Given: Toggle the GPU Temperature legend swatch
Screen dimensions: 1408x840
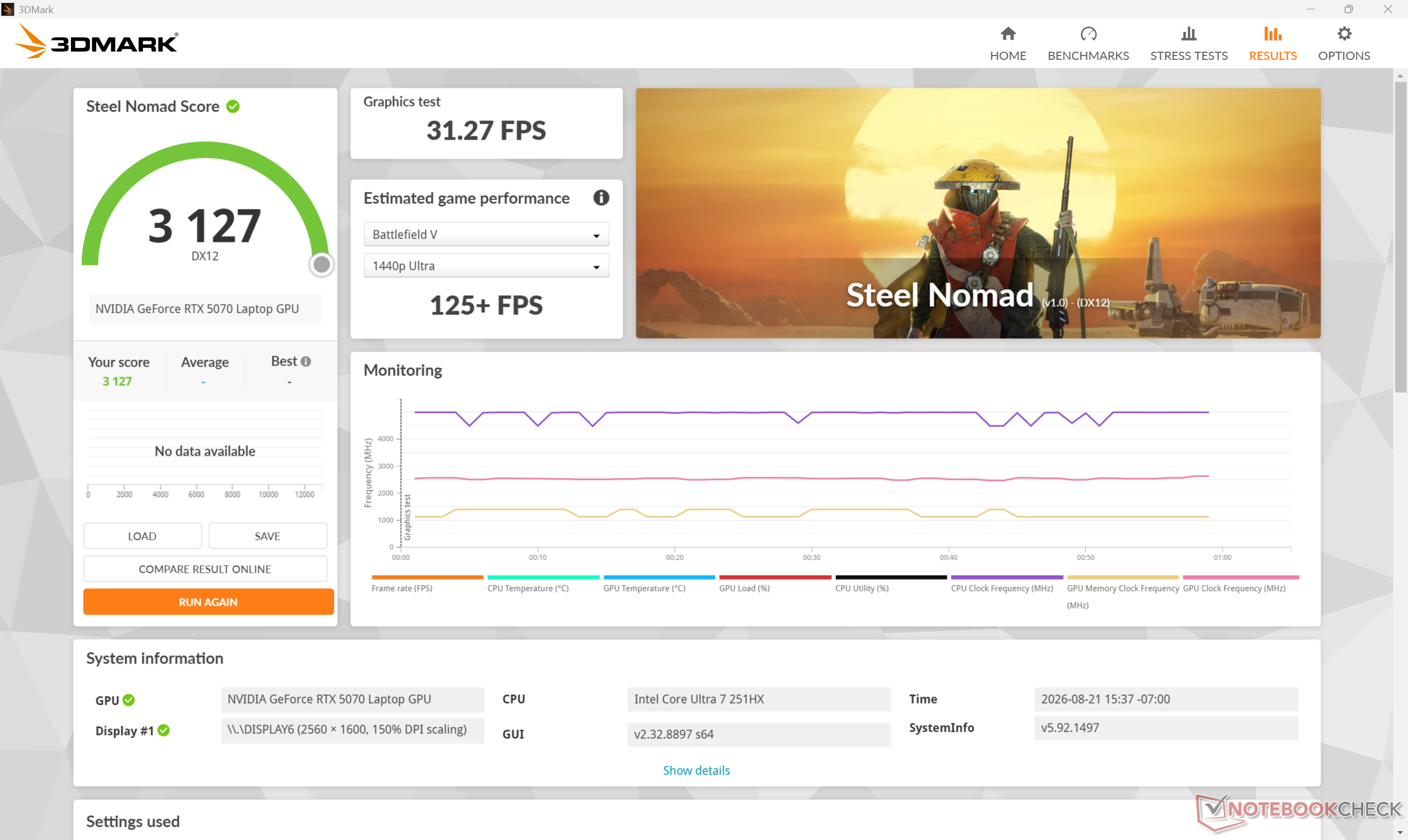Looking at the screenshot, I should pyautogui.click(x=659, y=577).
